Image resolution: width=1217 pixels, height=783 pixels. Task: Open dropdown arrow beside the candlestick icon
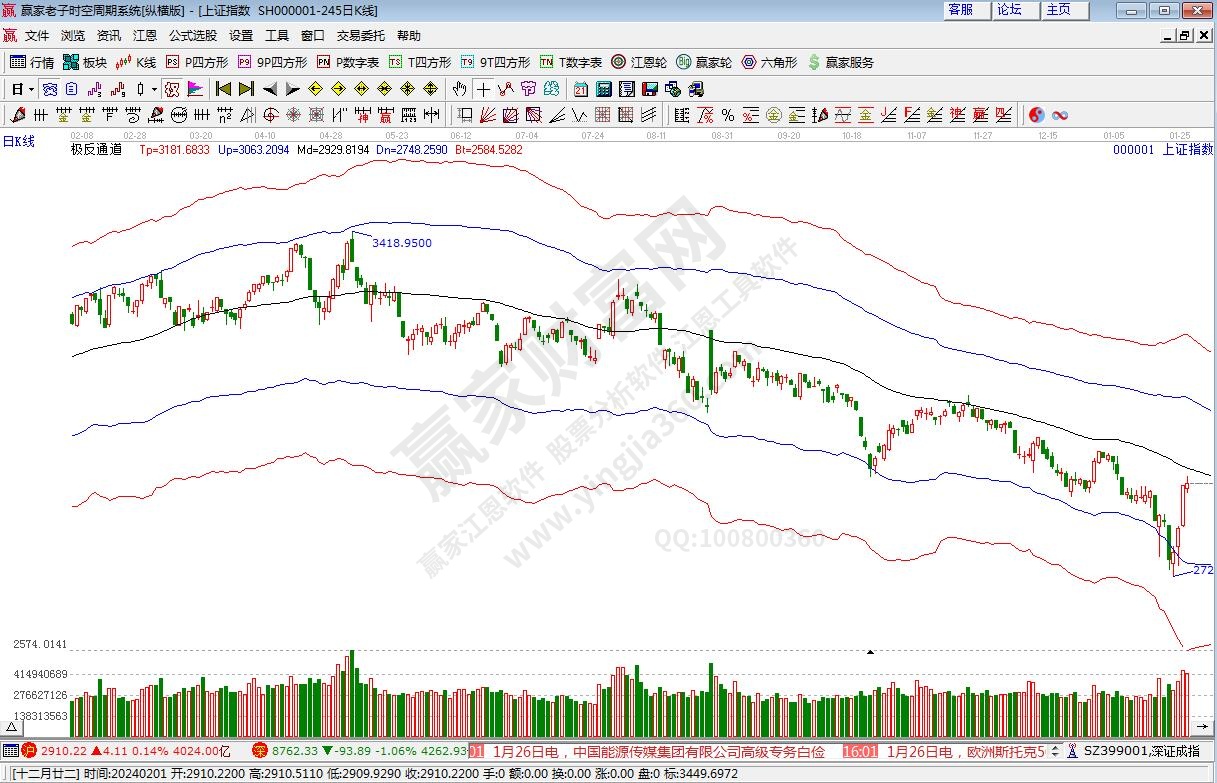(153, 89)
